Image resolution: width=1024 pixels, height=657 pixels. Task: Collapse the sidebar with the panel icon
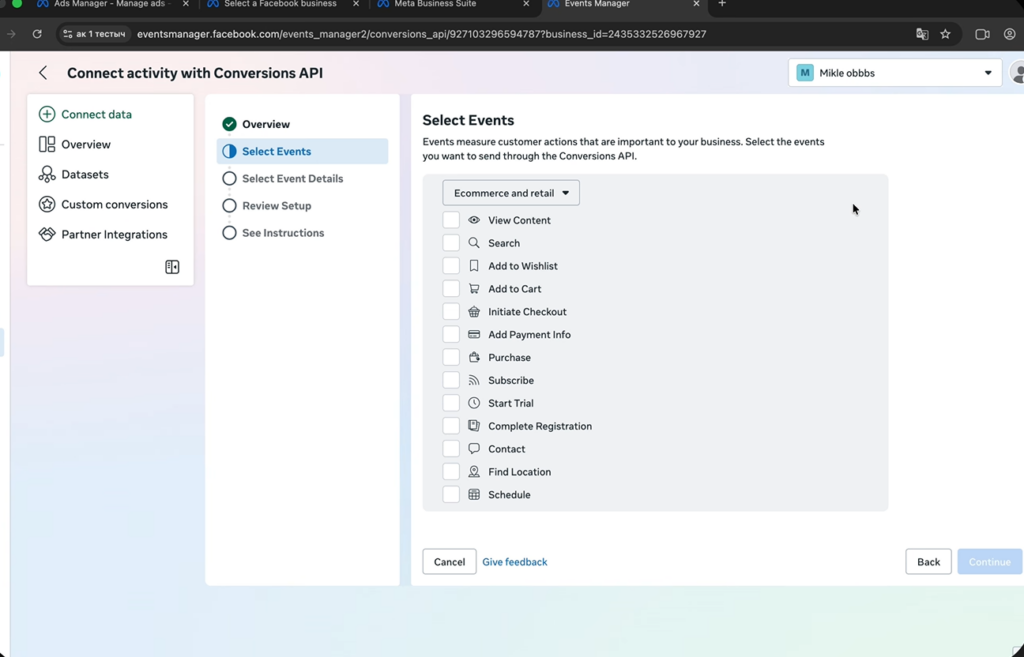[x=172, y=267]
